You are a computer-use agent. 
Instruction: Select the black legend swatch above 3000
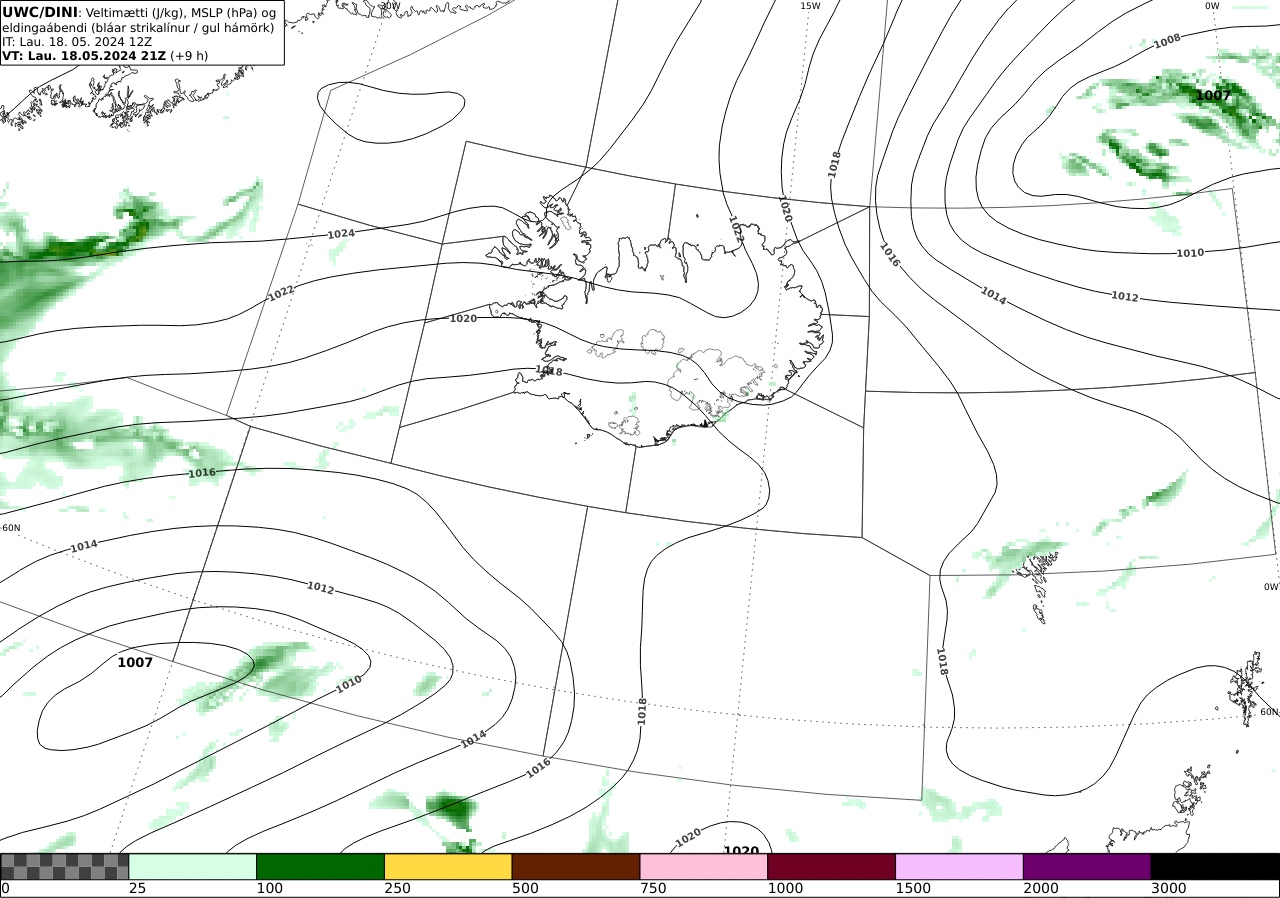point(1215,866)
